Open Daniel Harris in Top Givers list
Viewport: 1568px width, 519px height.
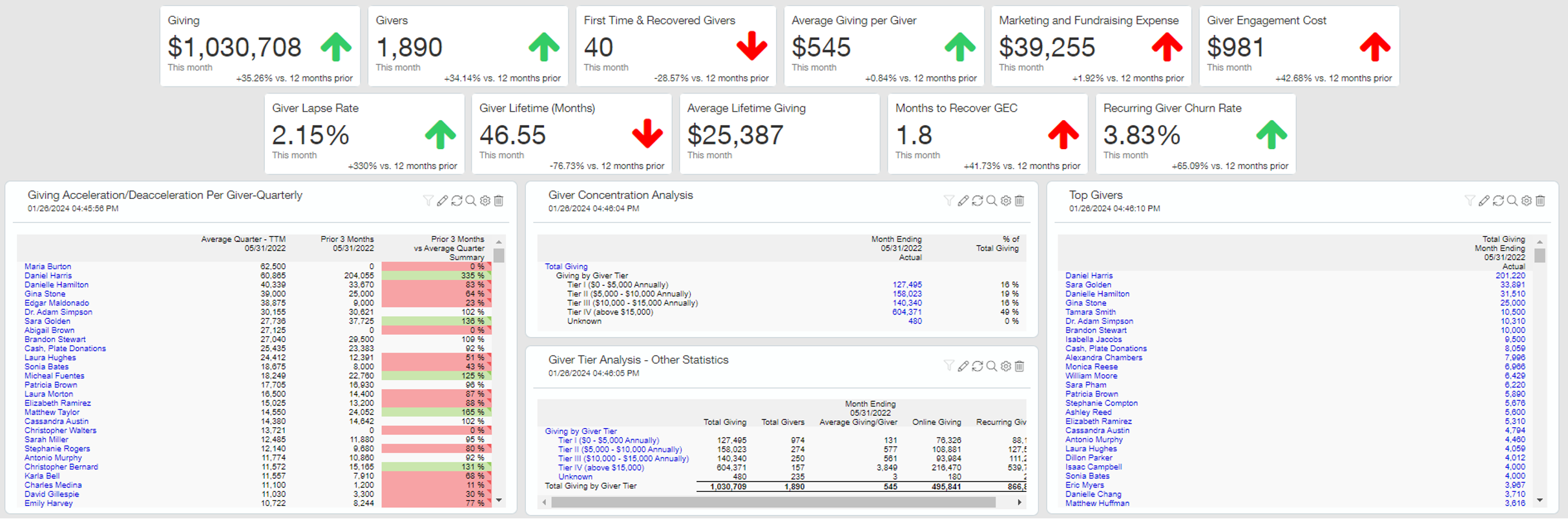[1089, 276]
